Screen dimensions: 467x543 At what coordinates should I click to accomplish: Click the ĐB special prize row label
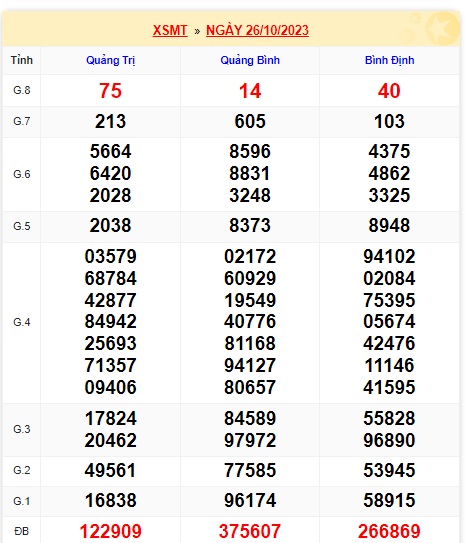pos(21,531)
